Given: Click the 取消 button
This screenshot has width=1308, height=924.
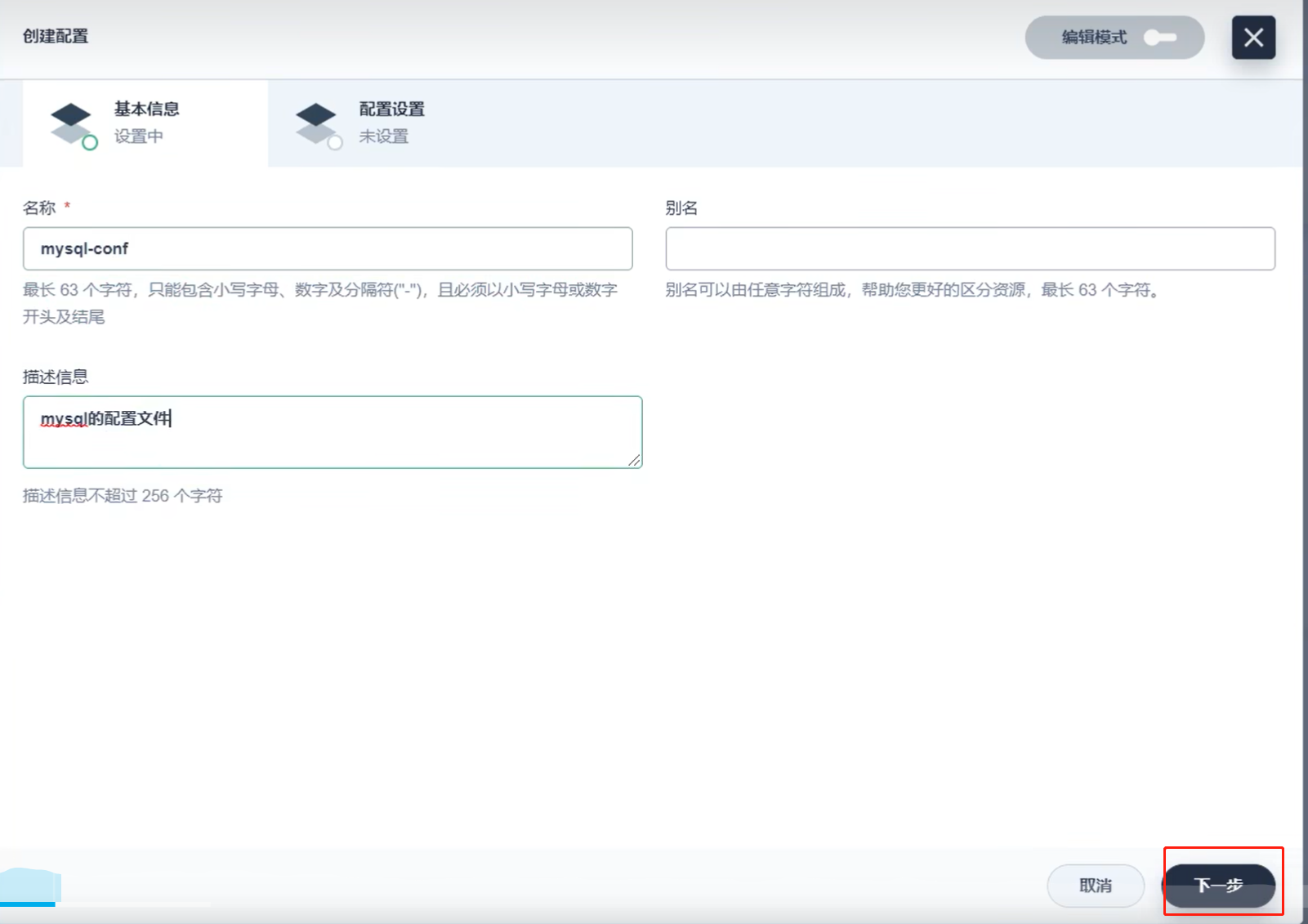Looking at the screenshot, I should coord(1096,886).
